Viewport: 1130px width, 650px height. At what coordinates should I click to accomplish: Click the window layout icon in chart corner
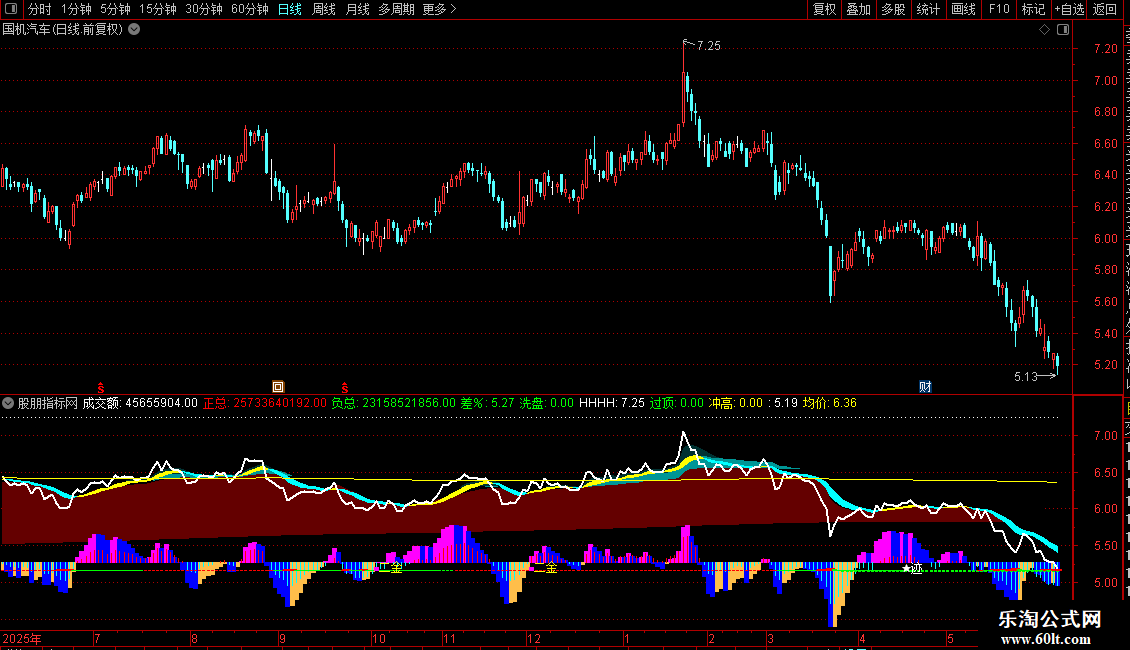(x=1063, y=30)
